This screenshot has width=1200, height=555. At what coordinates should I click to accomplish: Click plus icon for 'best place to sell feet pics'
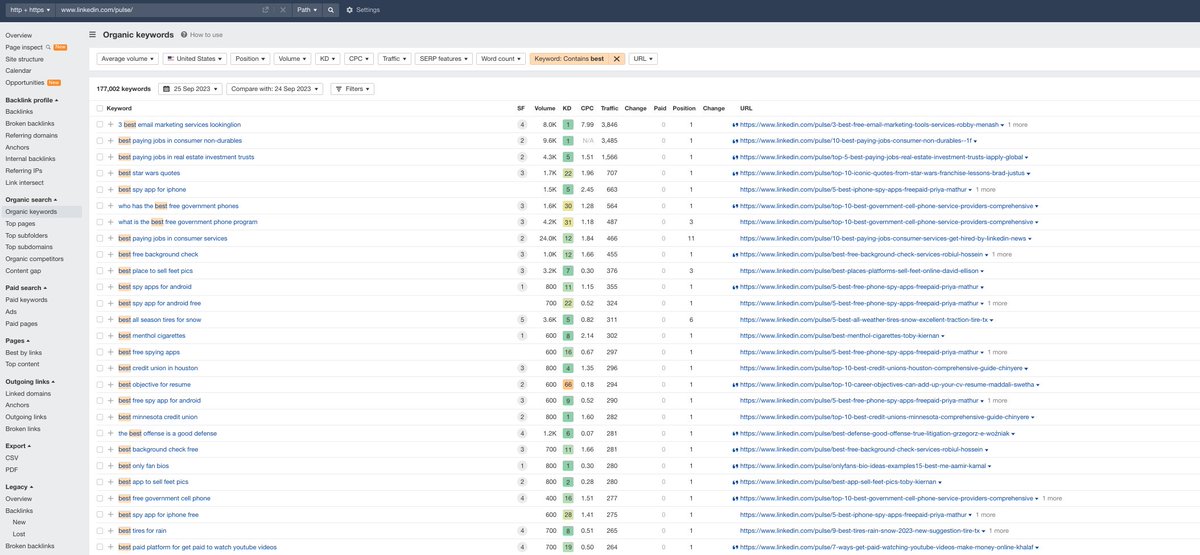[x=111, y=271]
